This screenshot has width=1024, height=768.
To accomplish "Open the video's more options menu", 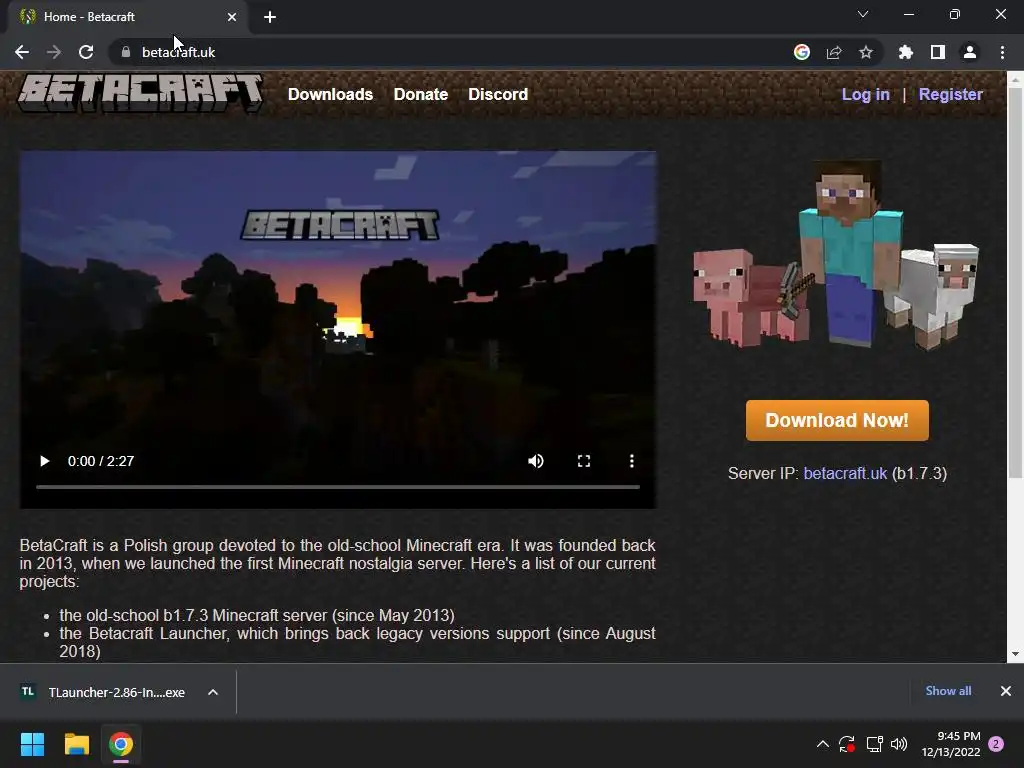I will click(632, 461).
